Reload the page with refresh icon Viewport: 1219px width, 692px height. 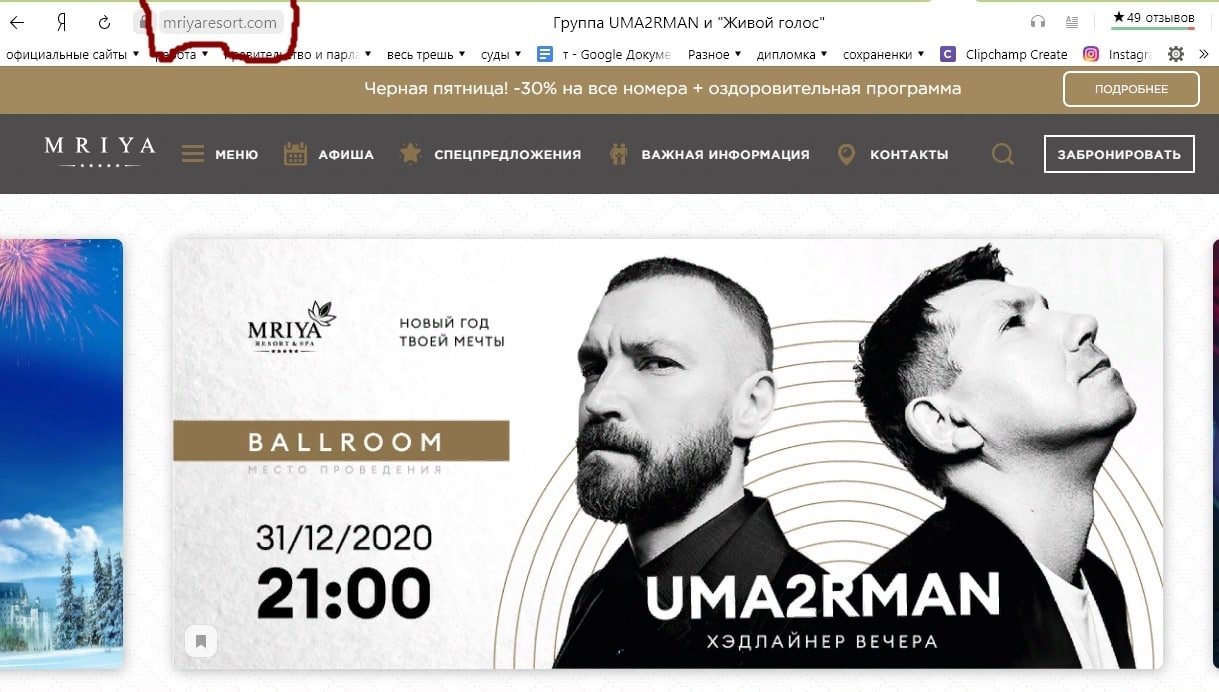coord(105,22)
